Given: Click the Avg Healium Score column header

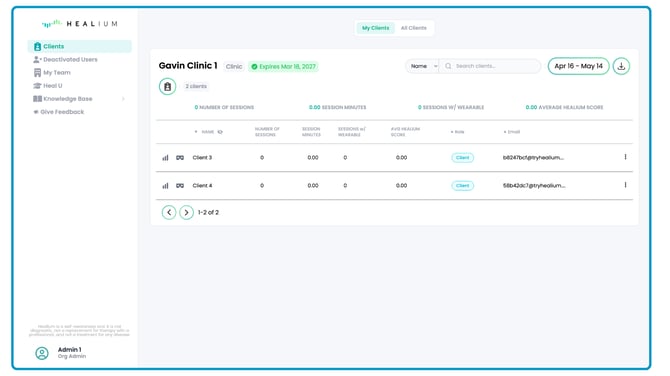Looking at the screenshot, I should 405,132.
